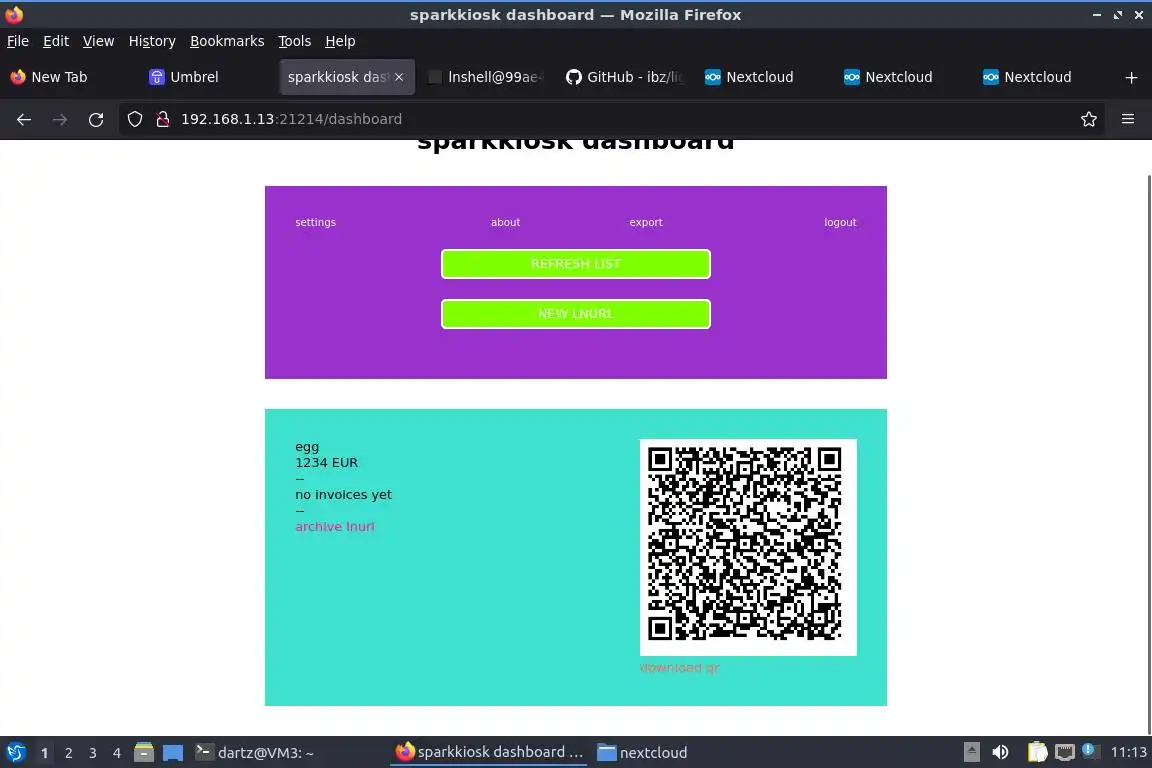Screen dimensions: 1152x768
Task: Click the forward navigation arrow
Action: pos(60,119)
